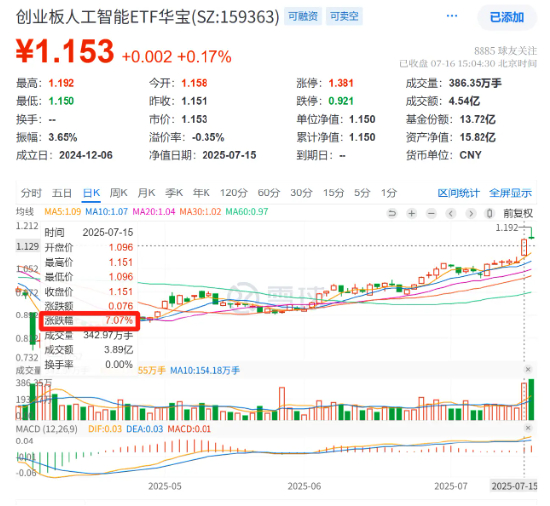The height and width of the screenshot is (506, 550).
Task: Click the 可融资 tag
Action: point(303,16)
